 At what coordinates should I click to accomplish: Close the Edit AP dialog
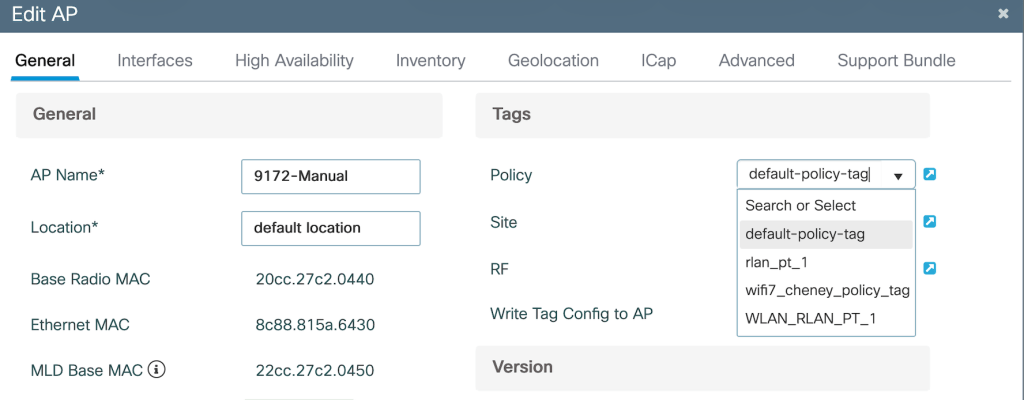tap(1003, 14)
